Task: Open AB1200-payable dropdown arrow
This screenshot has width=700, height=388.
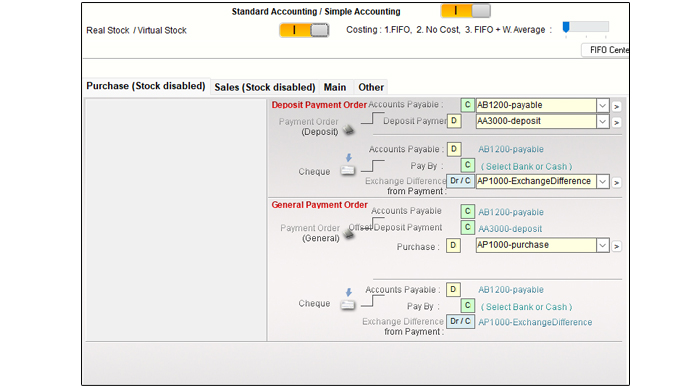Action: point(603,105)
